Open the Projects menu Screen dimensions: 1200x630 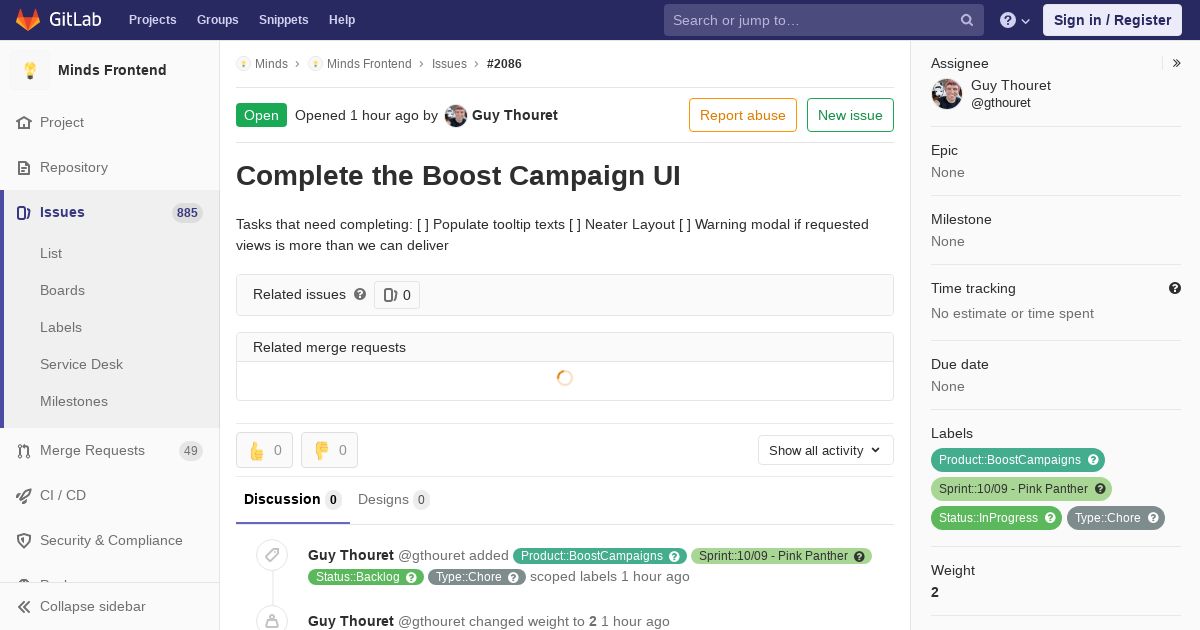point(152,20)
